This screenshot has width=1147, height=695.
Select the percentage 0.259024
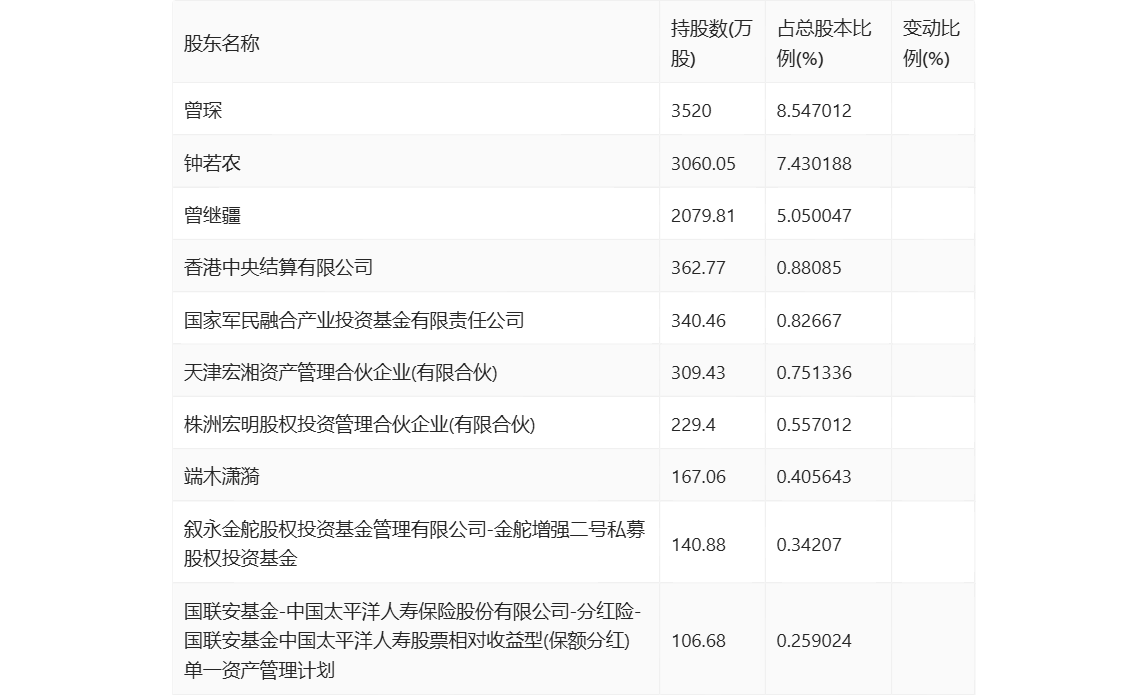coord(813,641)
